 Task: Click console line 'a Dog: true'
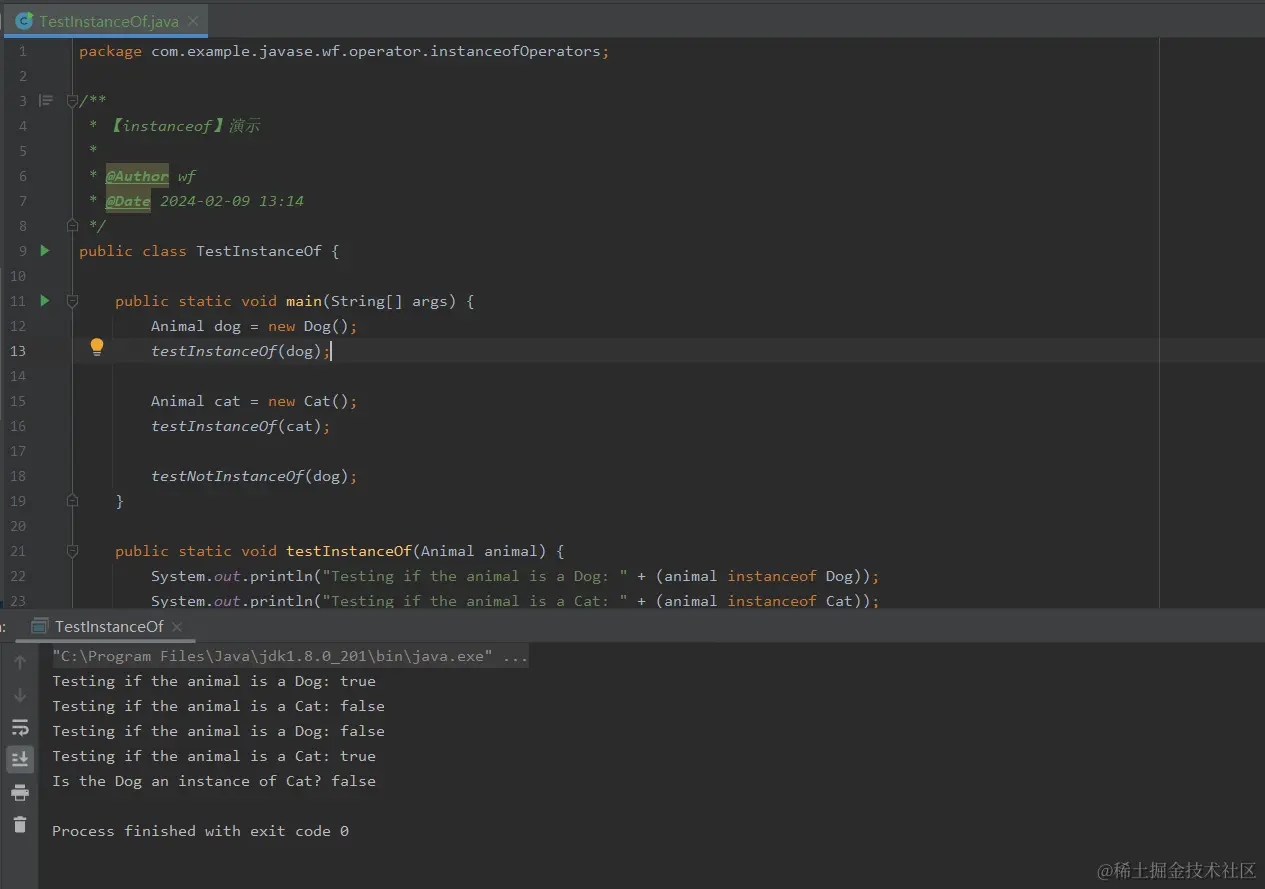coord(214,681)
